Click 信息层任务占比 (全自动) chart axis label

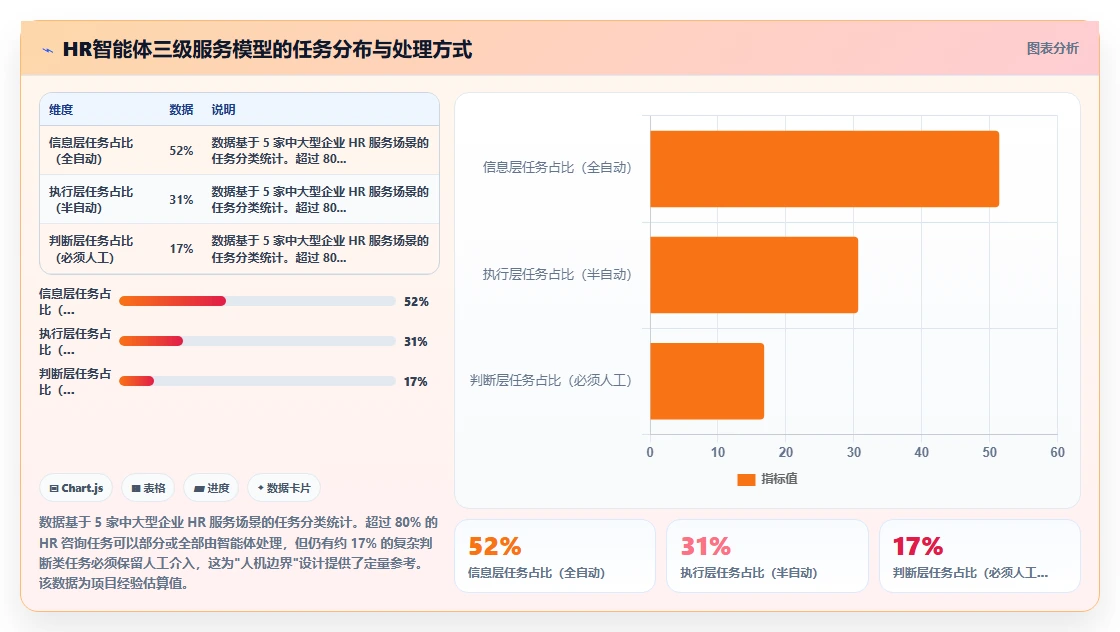coord(557,167)
